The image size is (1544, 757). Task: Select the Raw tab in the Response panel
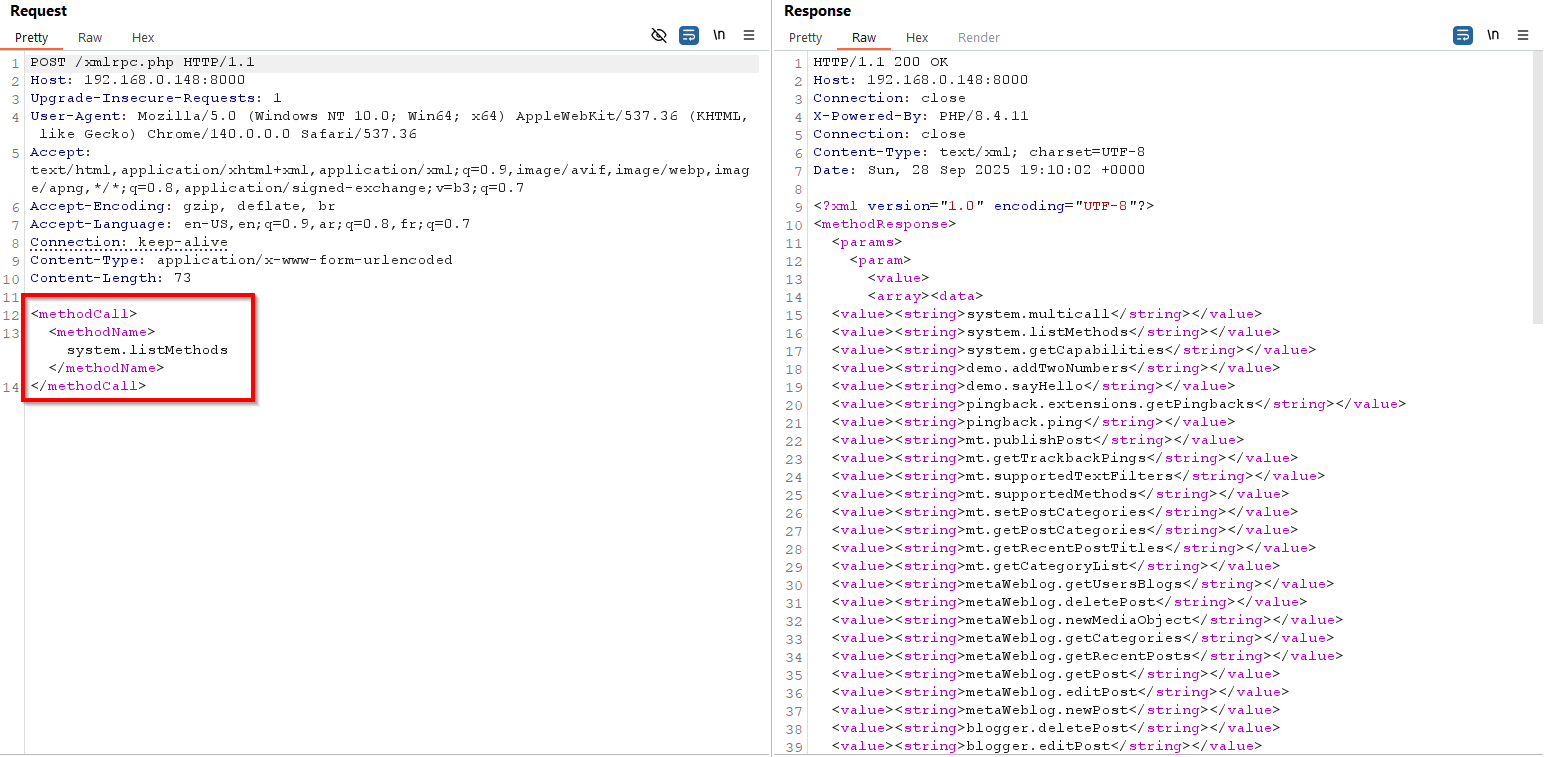tap(864, 38)
